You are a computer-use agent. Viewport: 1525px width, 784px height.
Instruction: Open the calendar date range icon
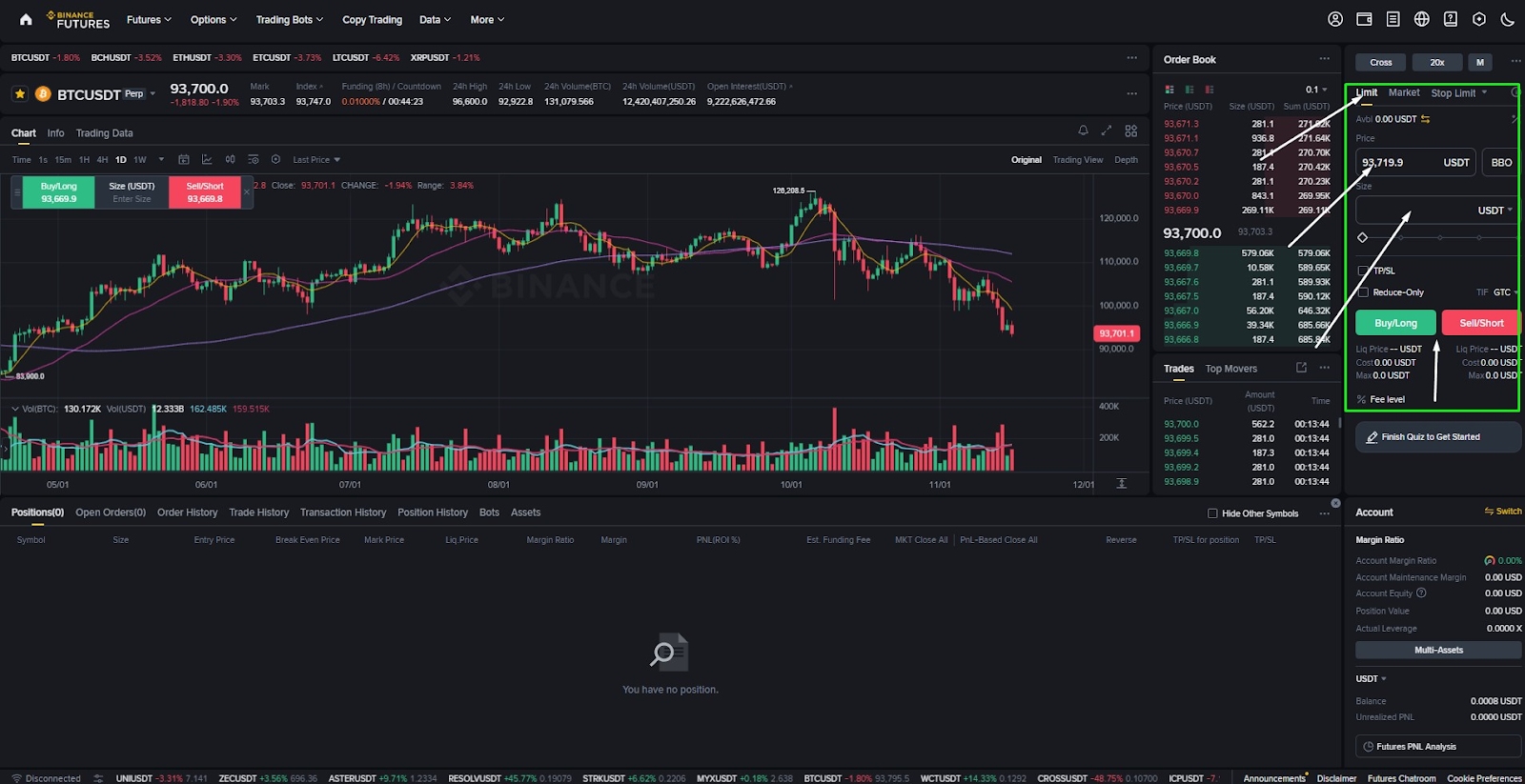click(x=184, y=159)
